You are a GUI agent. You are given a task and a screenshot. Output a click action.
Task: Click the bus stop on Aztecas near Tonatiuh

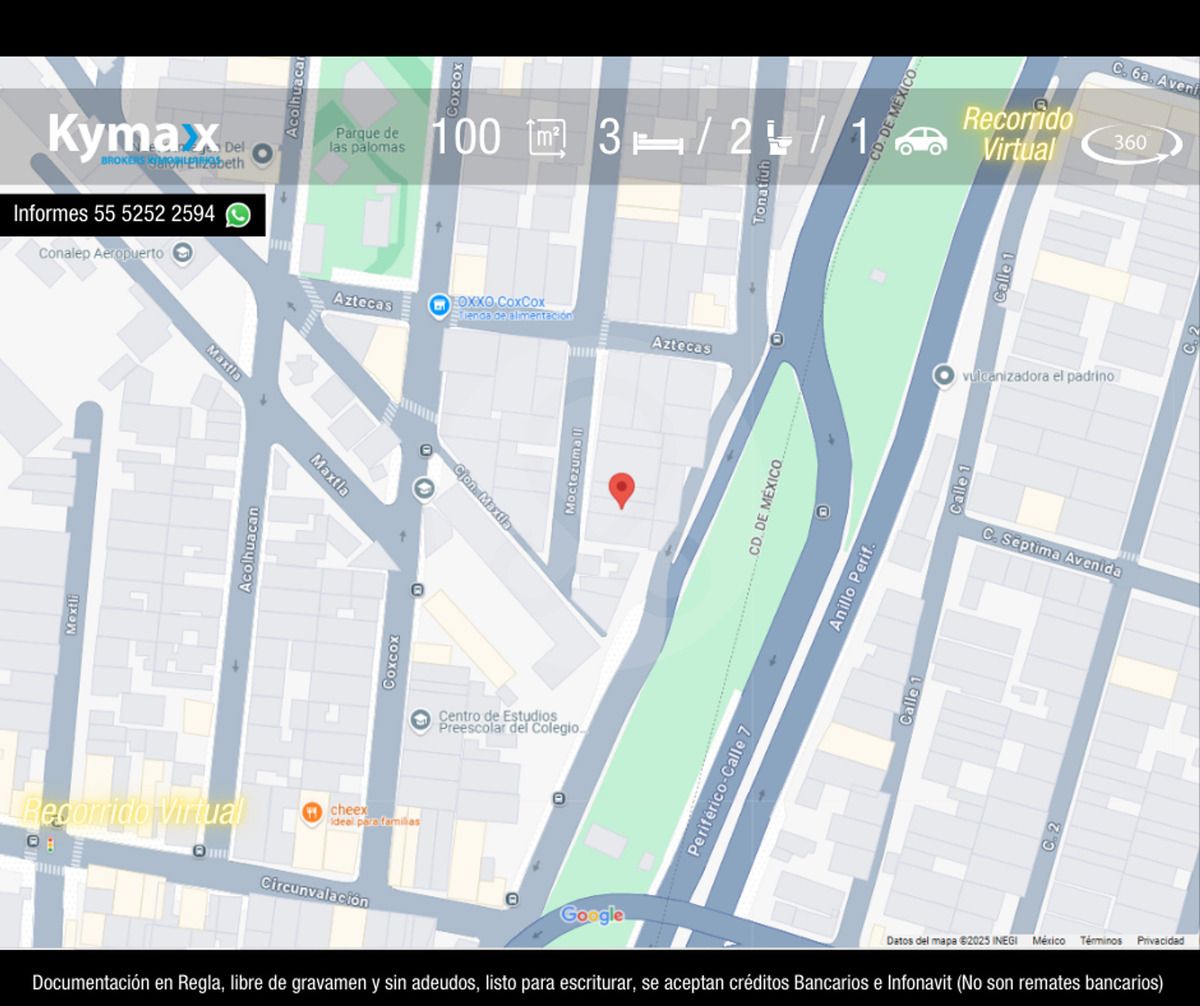777,341
